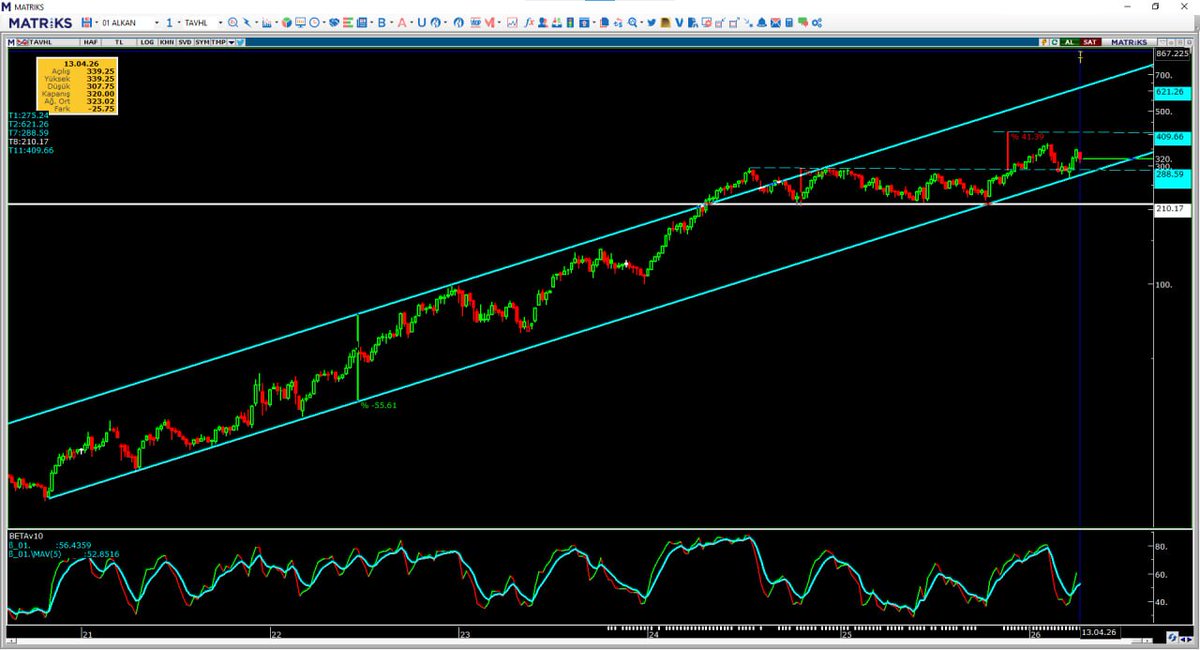Click the M menu icon in chart header
The width and height of the screenshot is (1200, 650).
point(11,42)
